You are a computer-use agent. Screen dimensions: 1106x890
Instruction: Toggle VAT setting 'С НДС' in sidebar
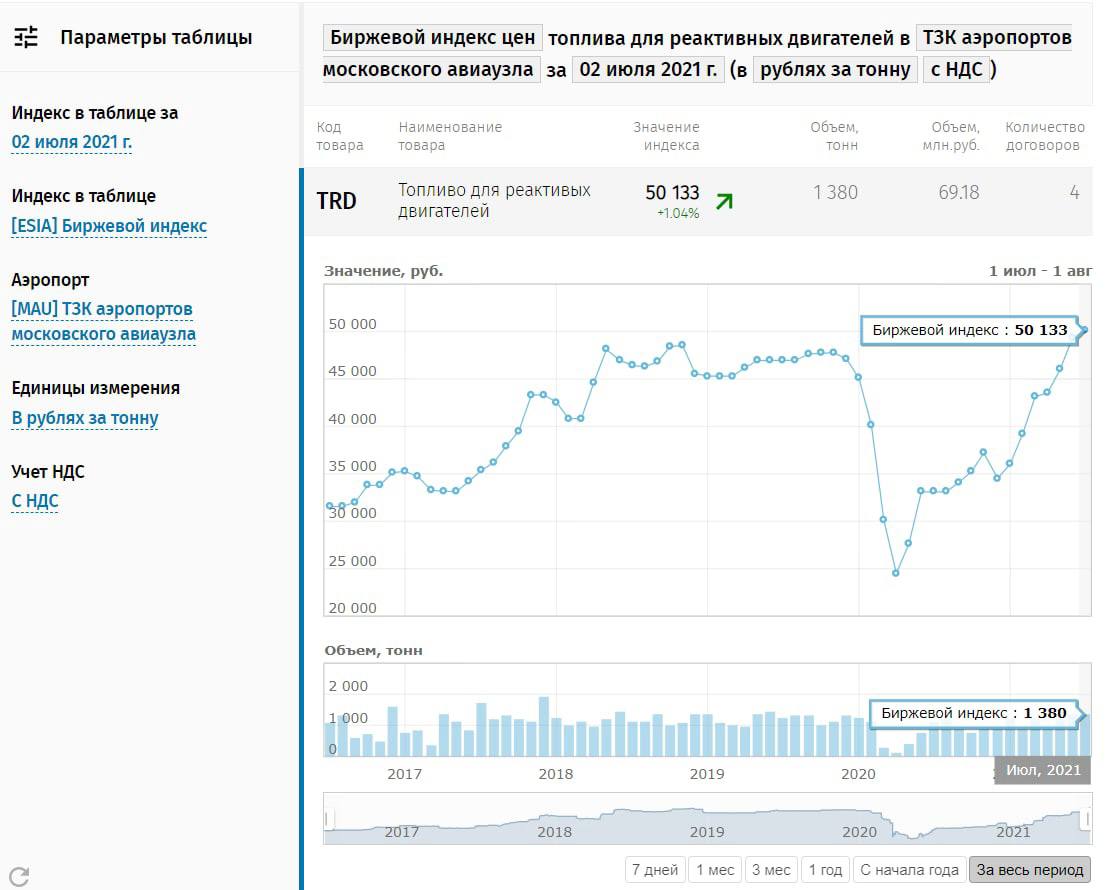coord(35,500)
